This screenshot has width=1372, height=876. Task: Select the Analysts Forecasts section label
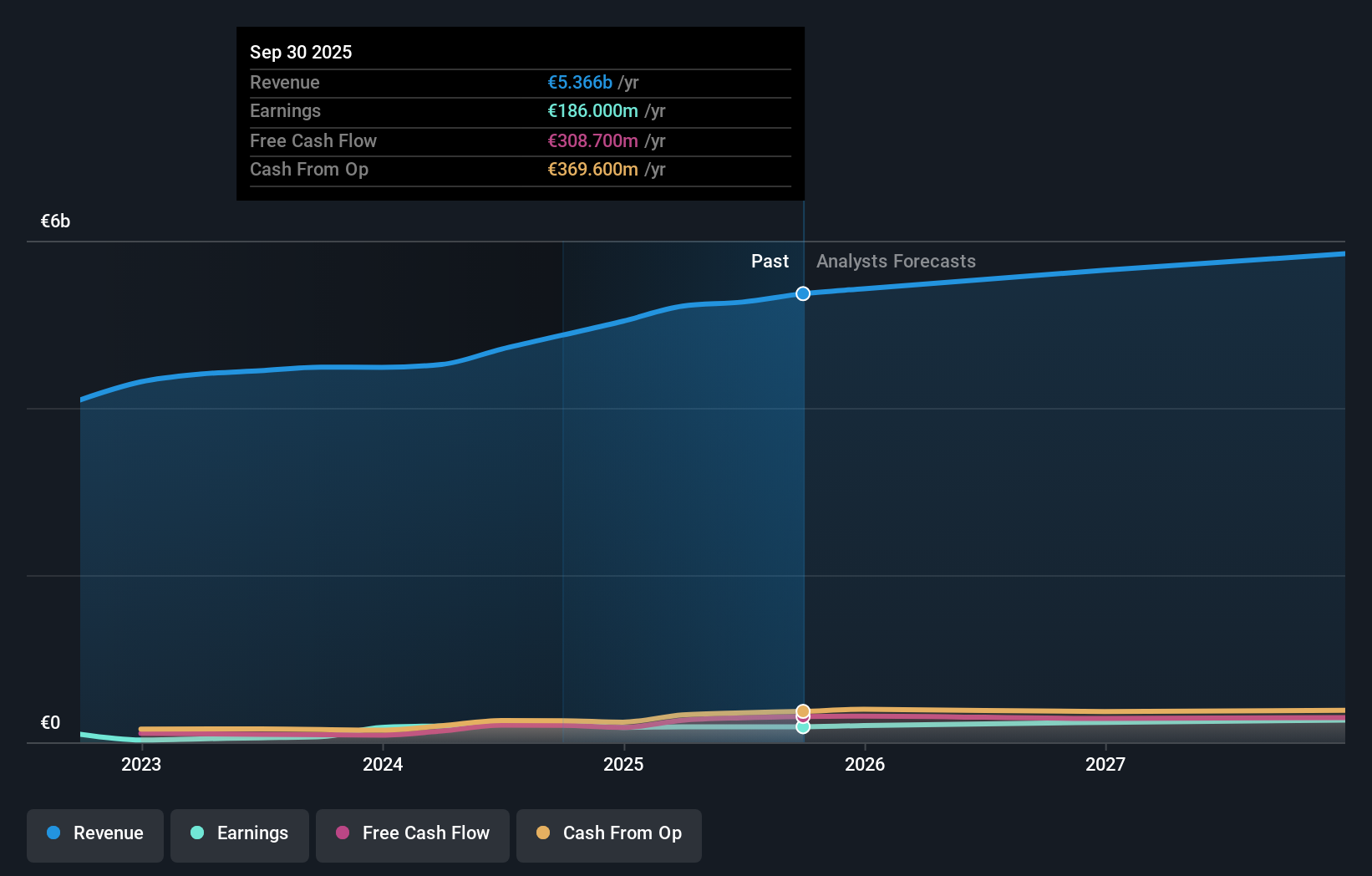(896, 261)
